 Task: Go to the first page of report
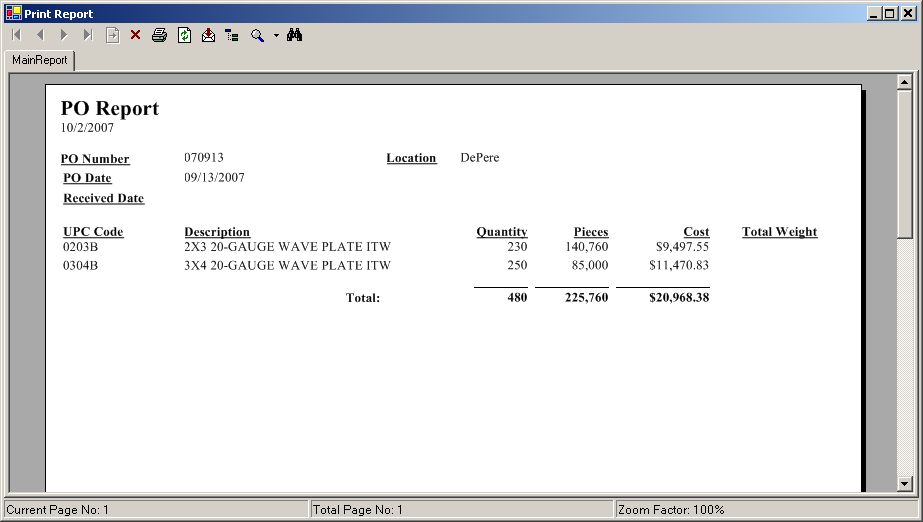[16, 35]
